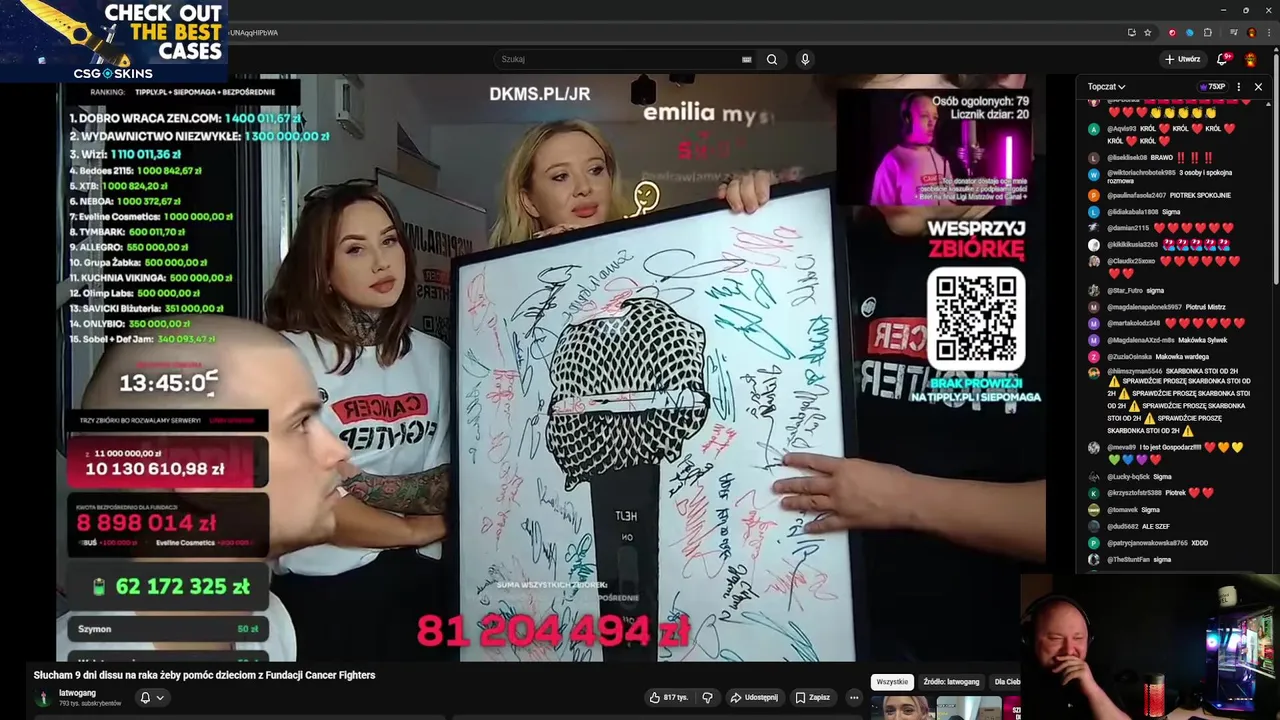Screen dimensions: 1280x720
Task: Like the video with 817 tys. thumbs-up
Action: coord(668,697)
